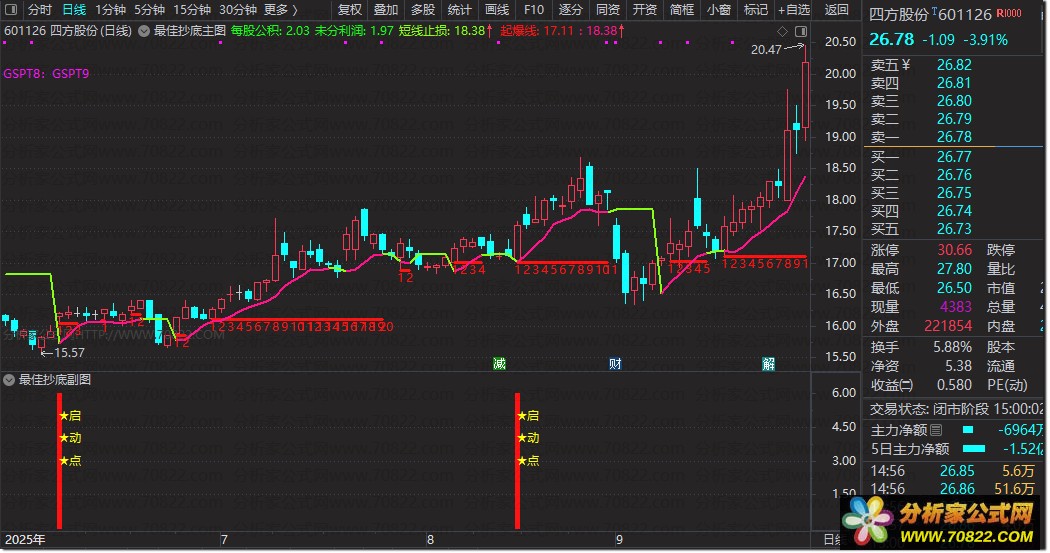1050x553 pixels.
Task: Click the 减 event marker
Action: point(499,364)
